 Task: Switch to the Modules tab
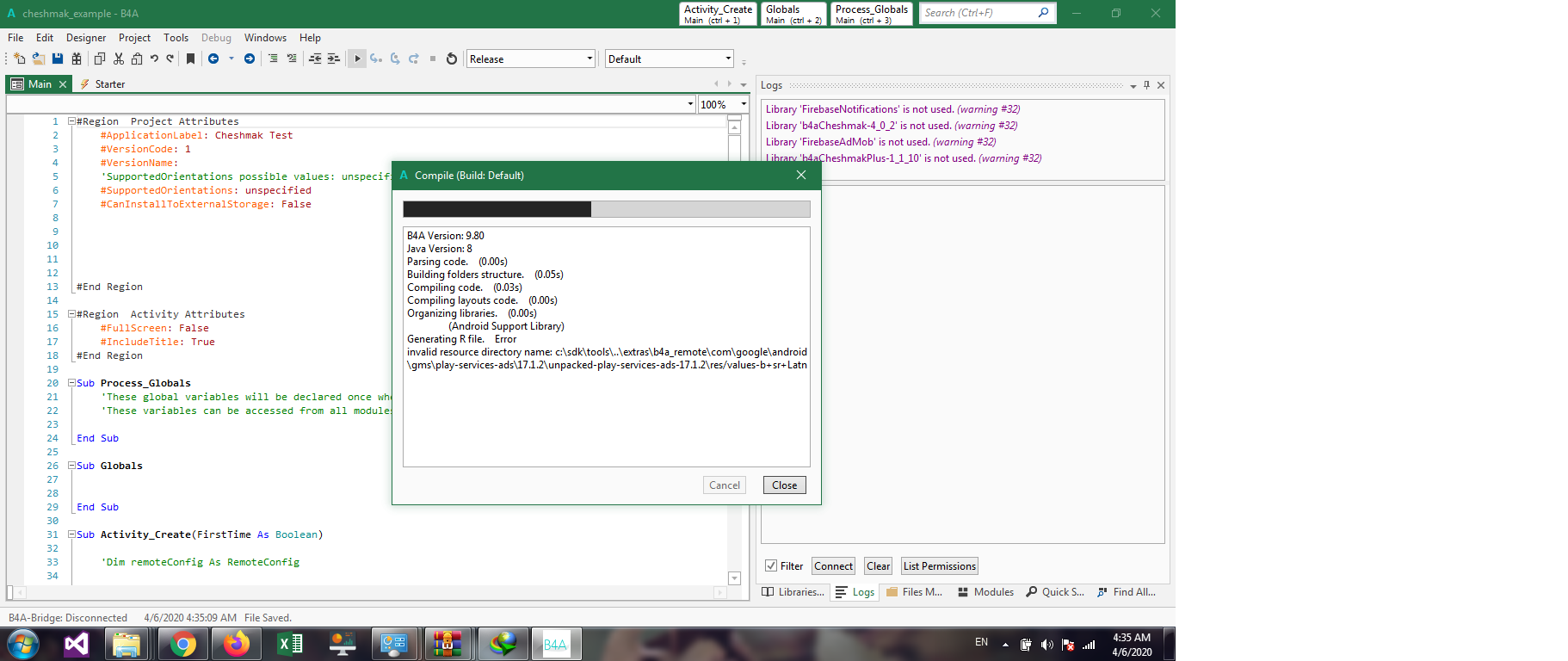[x=985, y=592]
